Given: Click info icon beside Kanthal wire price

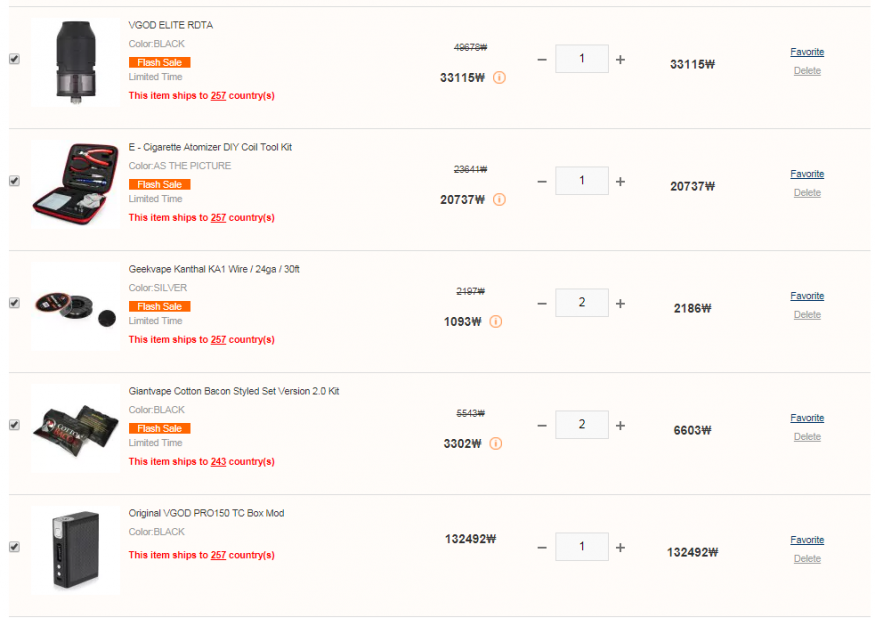Looking at the screenshot, I should pos(496,321).
